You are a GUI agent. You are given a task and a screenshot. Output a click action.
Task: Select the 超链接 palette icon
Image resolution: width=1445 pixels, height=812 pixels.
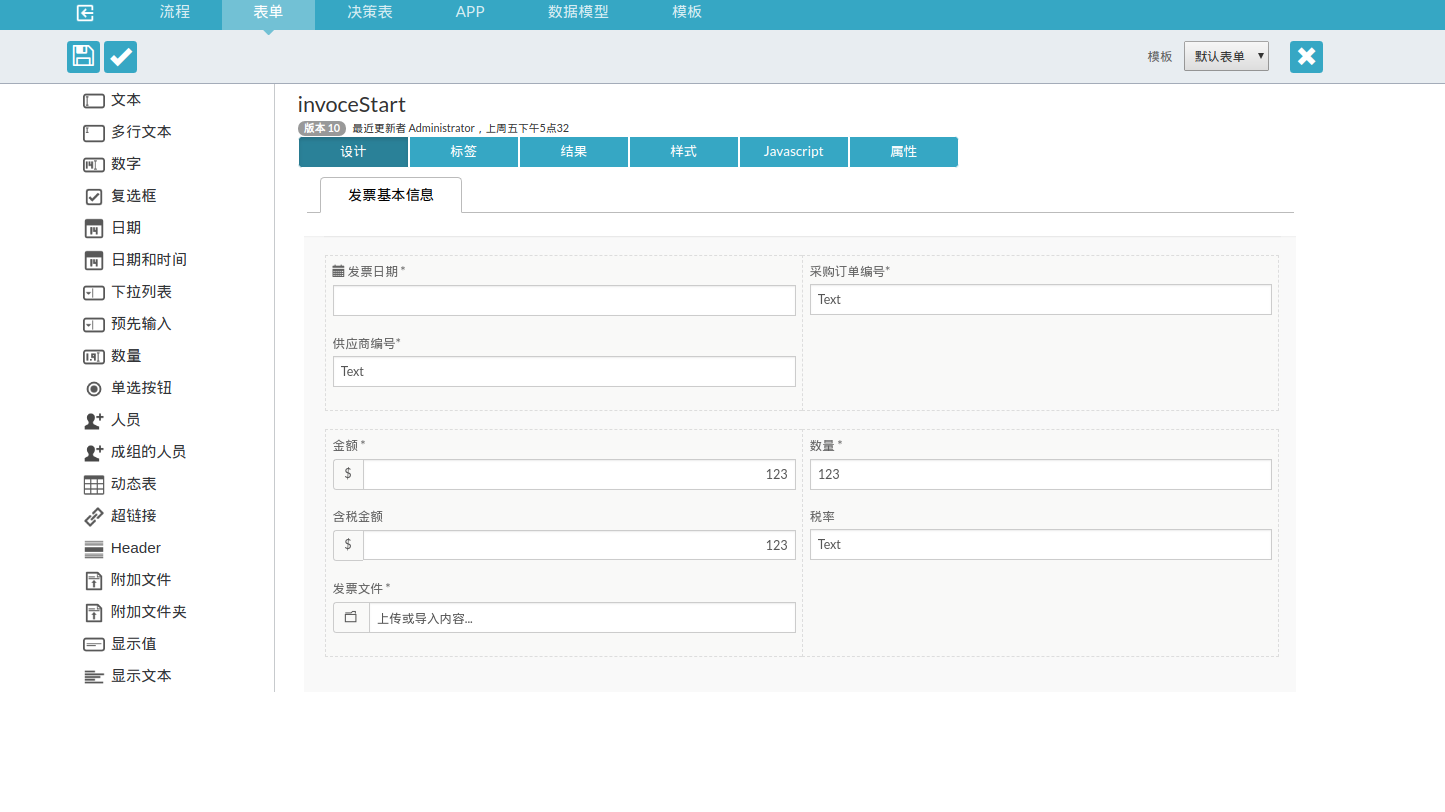(x=94, y=517)
